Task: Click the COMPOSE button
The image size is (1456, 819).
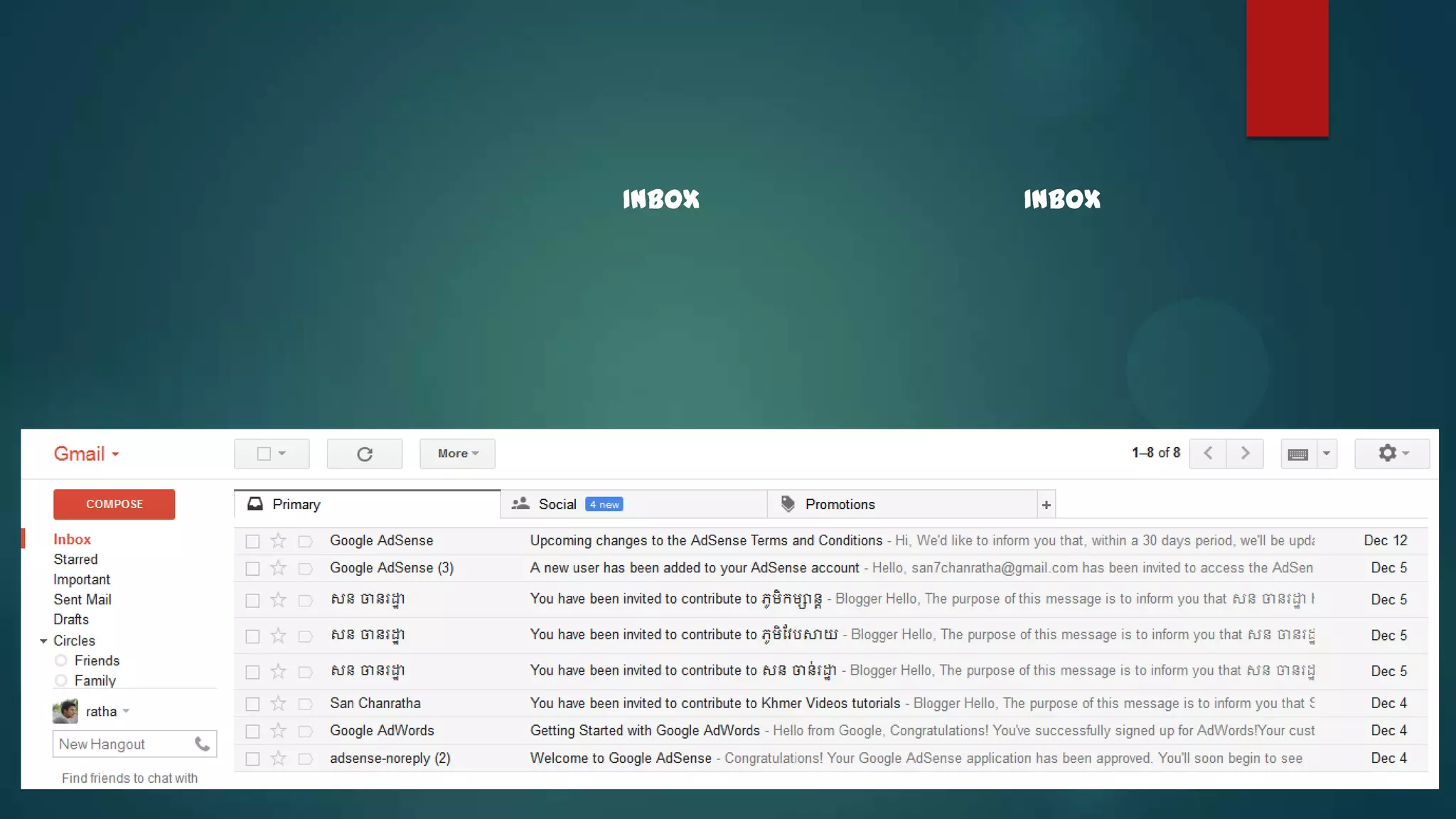Action: [114, 504]
